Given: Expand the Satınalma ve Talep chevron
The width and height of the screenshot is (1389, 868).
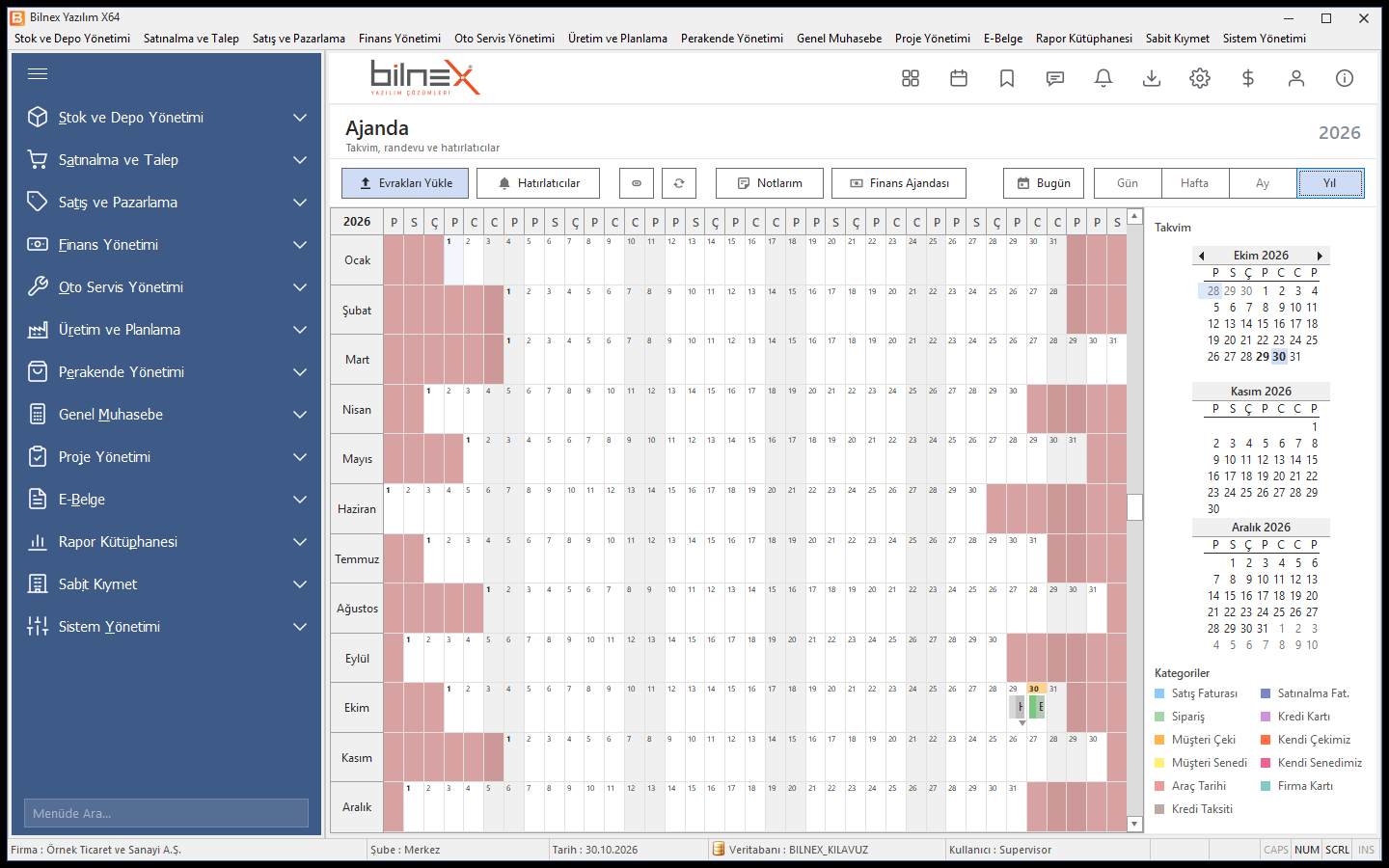Looking at the screenshot, I should [x=300, y=160].
